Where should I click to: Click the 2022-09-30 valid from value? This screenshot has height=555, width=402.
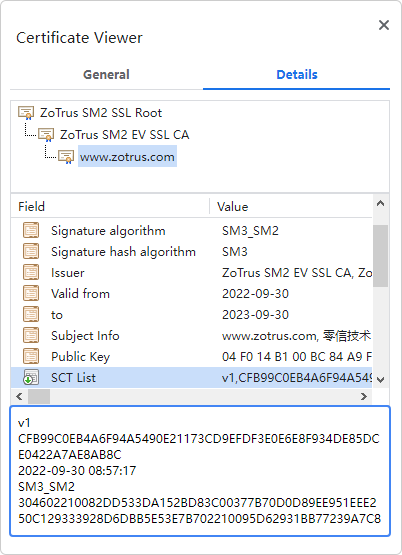[x=255, y=294]
